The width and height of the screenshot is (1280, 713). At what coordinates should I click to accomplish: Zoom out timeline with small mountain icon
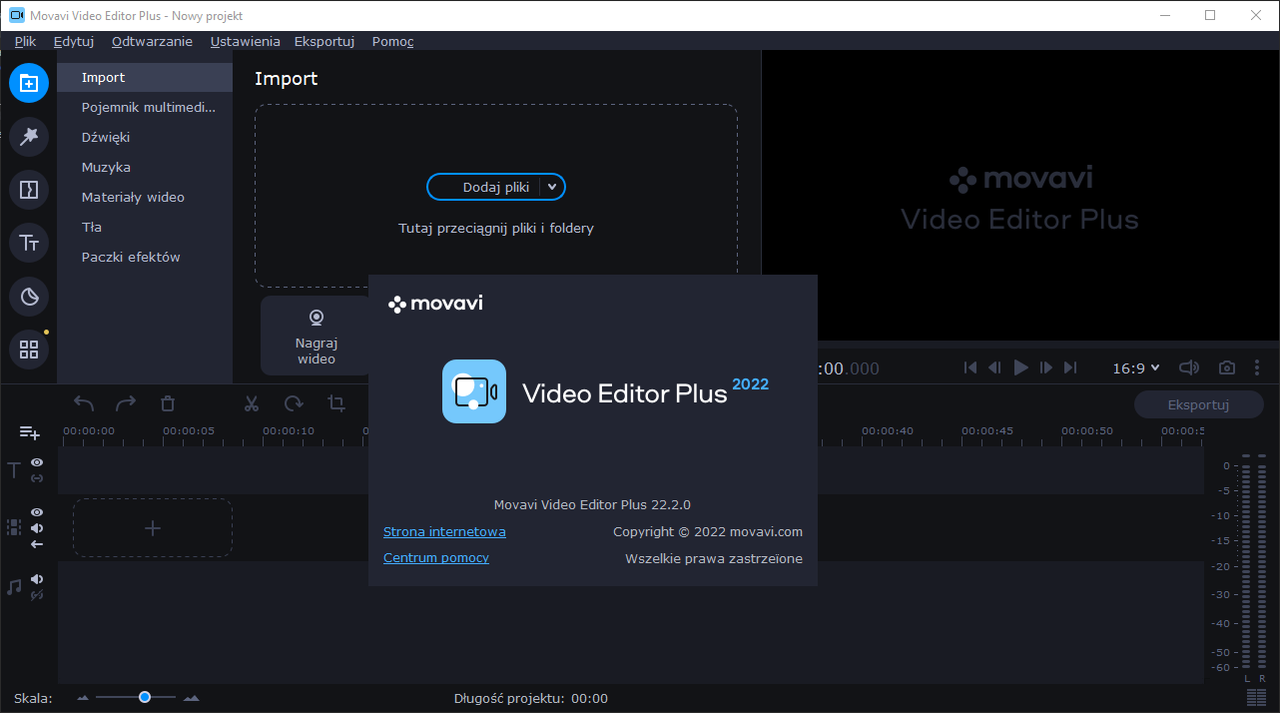83,698
